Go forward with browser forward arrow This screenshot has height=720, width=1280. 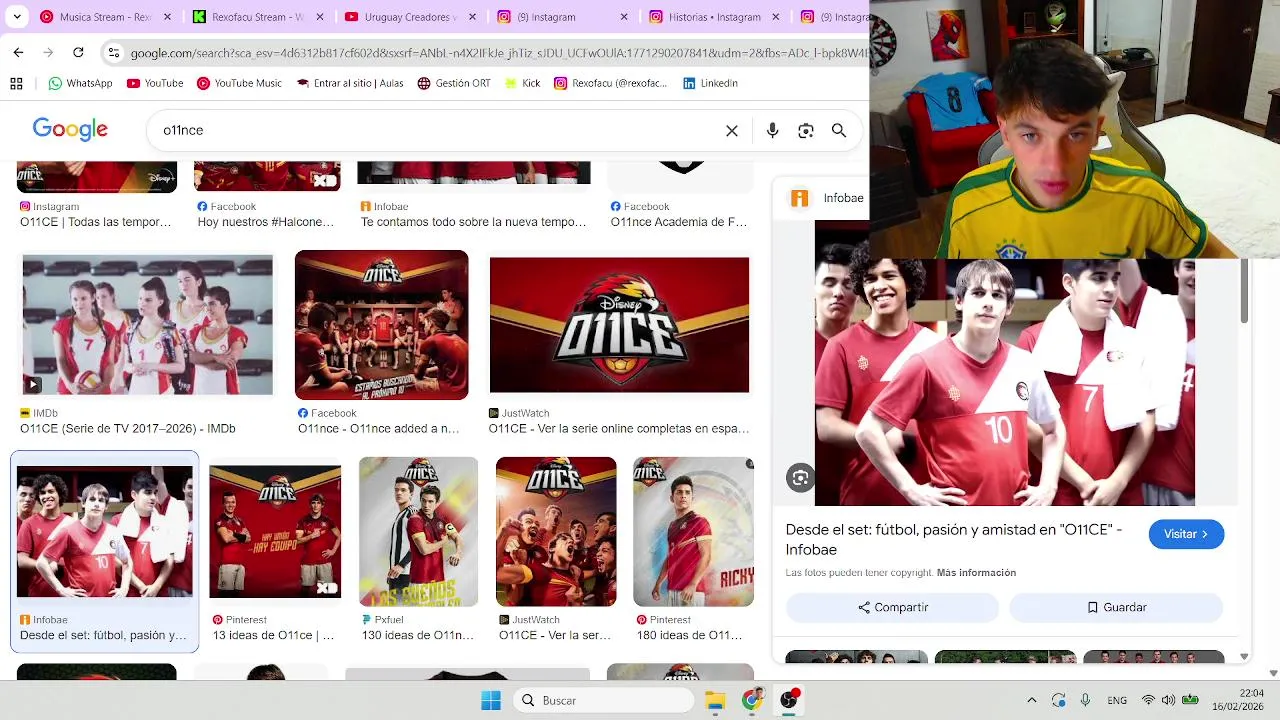(48, 52)
